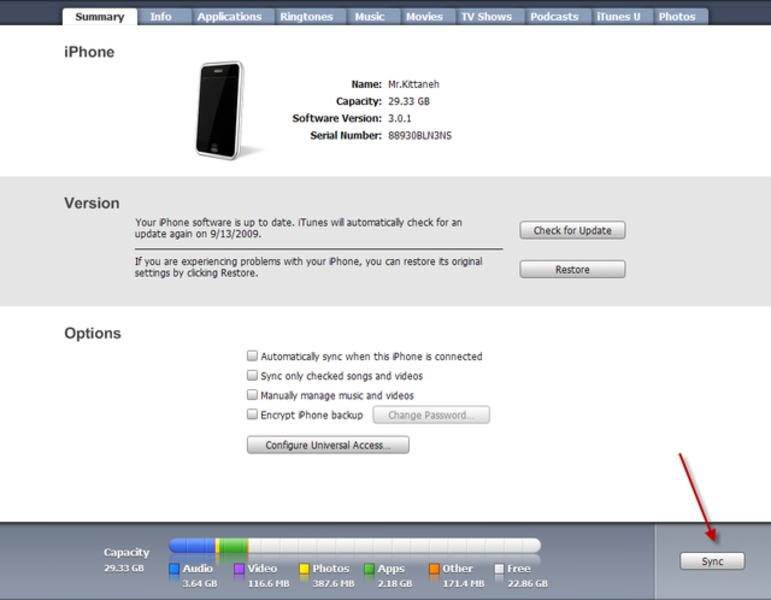The height and width of the screenshot is (600, 771).
Task: Check Sync only checked songs and videos
Action: click(x=252, y=376)
